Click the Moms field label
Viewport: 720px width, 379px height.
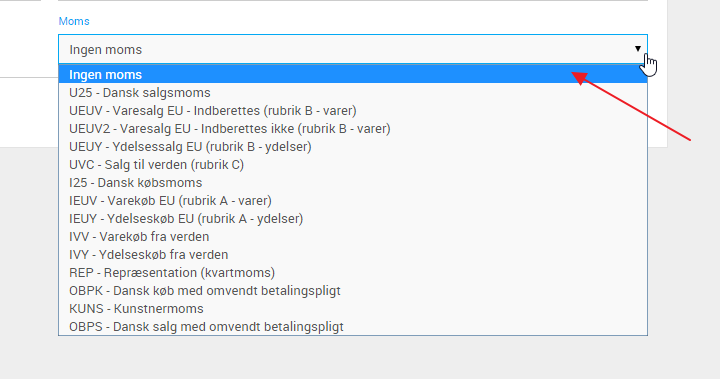pos(74,21)
